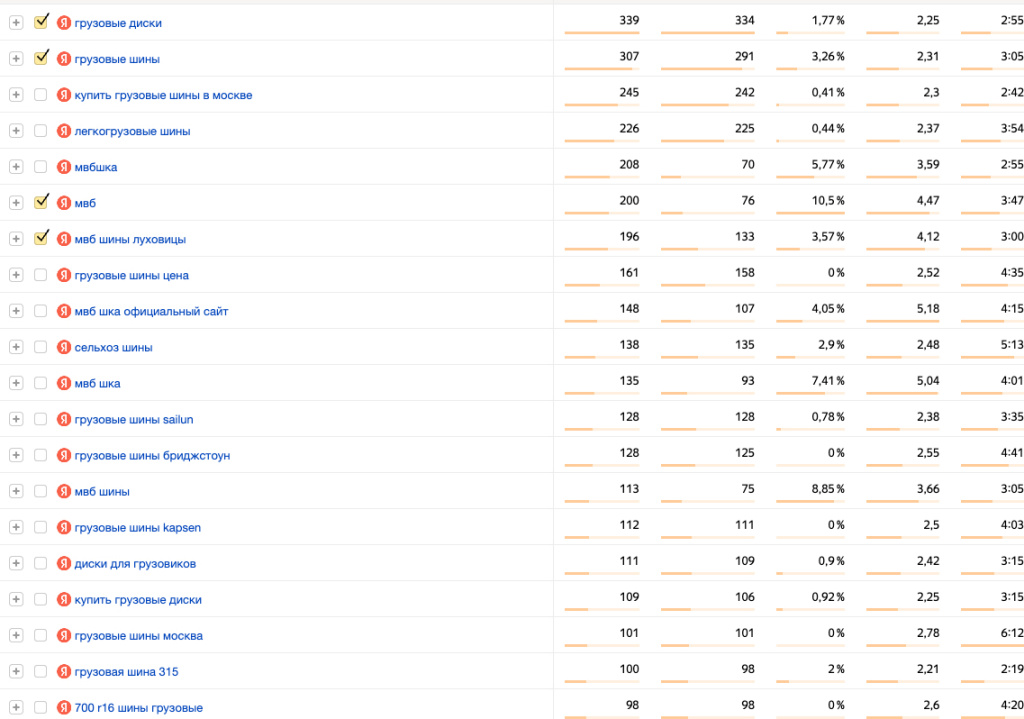Uncheck the грузовые шины checkbox
Screen dimensions: 1024x719
tap(40, 59)
